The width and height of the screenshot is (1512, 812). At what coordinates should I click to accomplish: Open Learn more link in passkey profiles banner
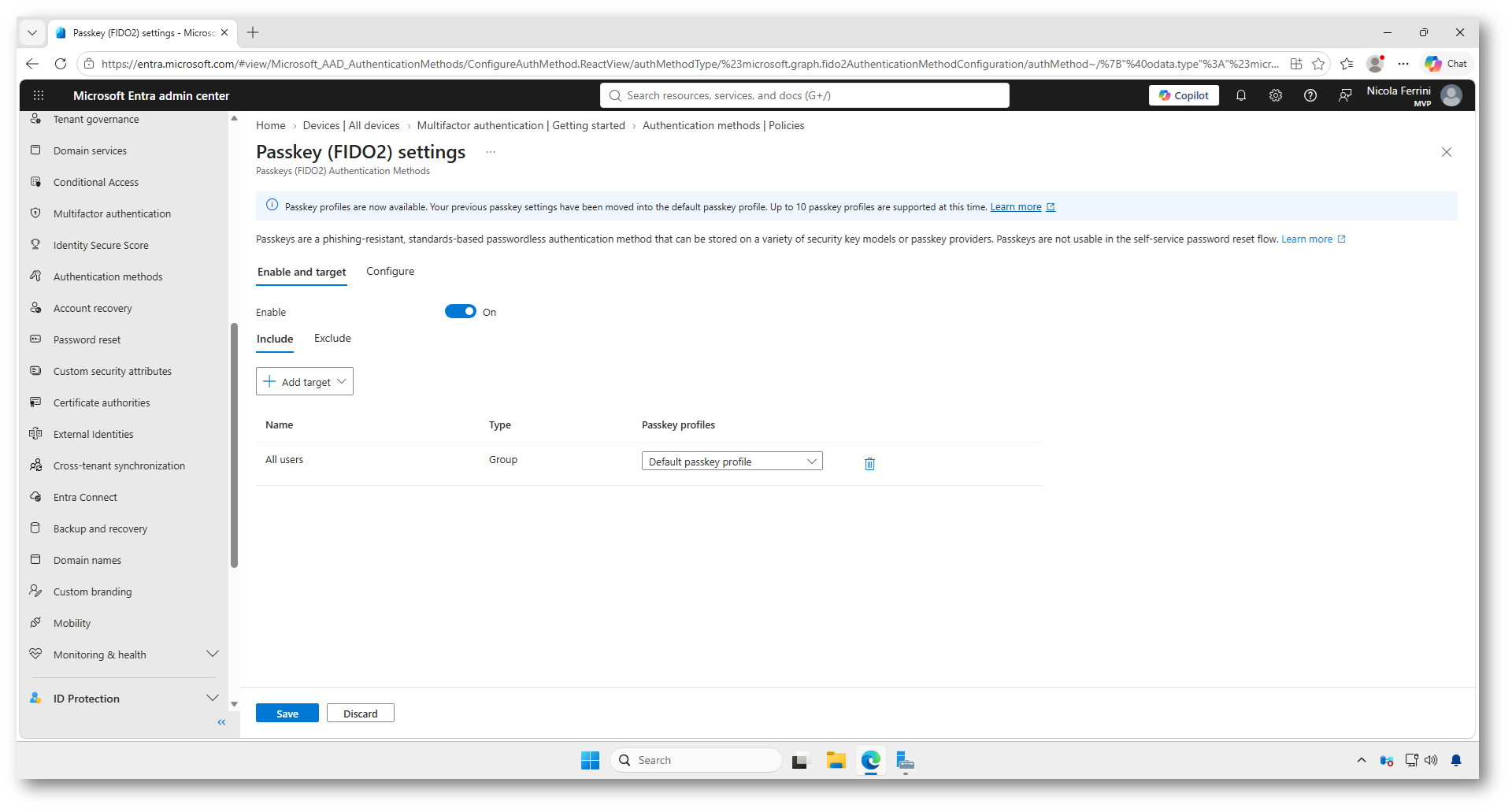[x=1016, y=207]
